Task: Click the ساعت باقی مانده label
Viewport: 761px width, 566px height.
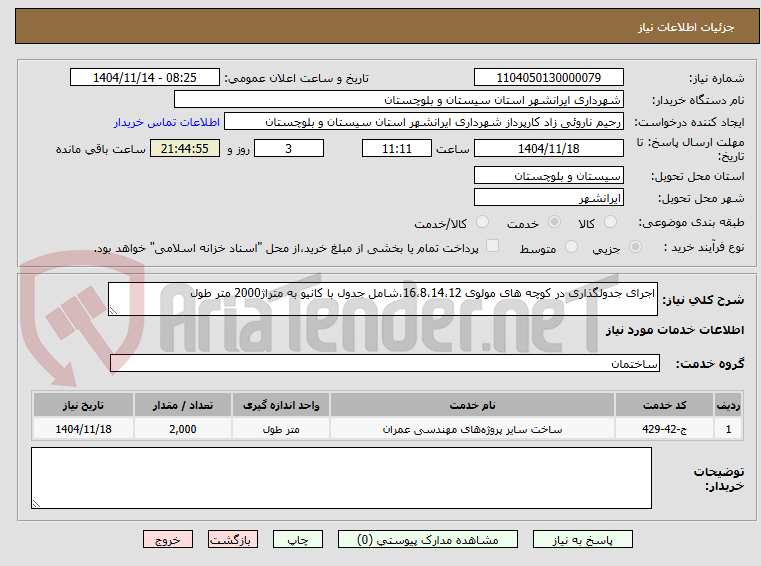Action: point(100,149)
